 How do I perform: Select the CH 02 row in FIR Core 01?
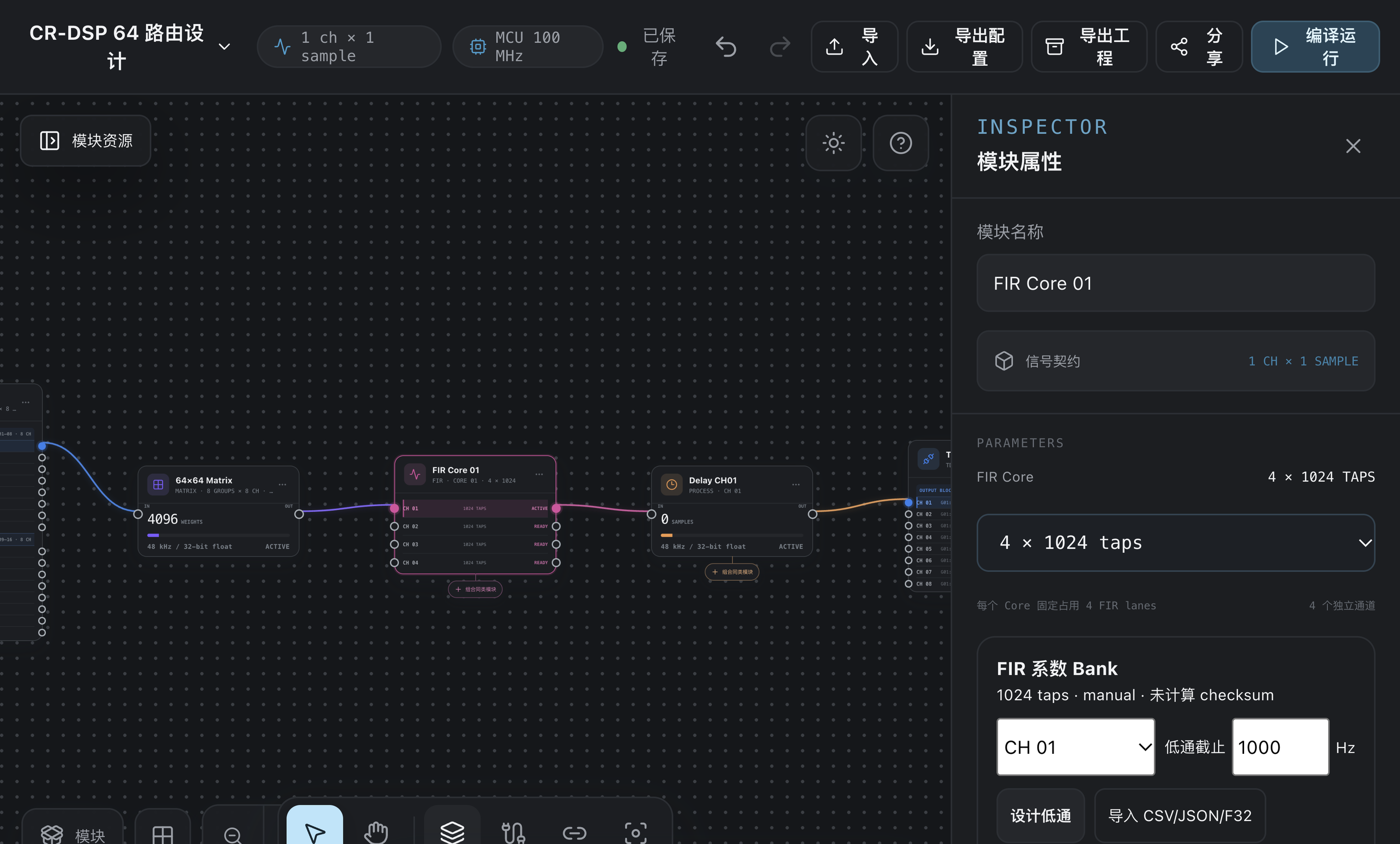pyautogui.click(x=475, y=526)
